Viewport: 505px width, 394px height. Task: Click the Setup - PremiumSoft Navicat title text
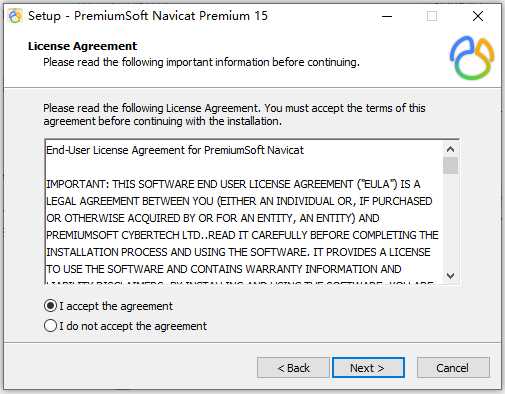tap(148, 16)
